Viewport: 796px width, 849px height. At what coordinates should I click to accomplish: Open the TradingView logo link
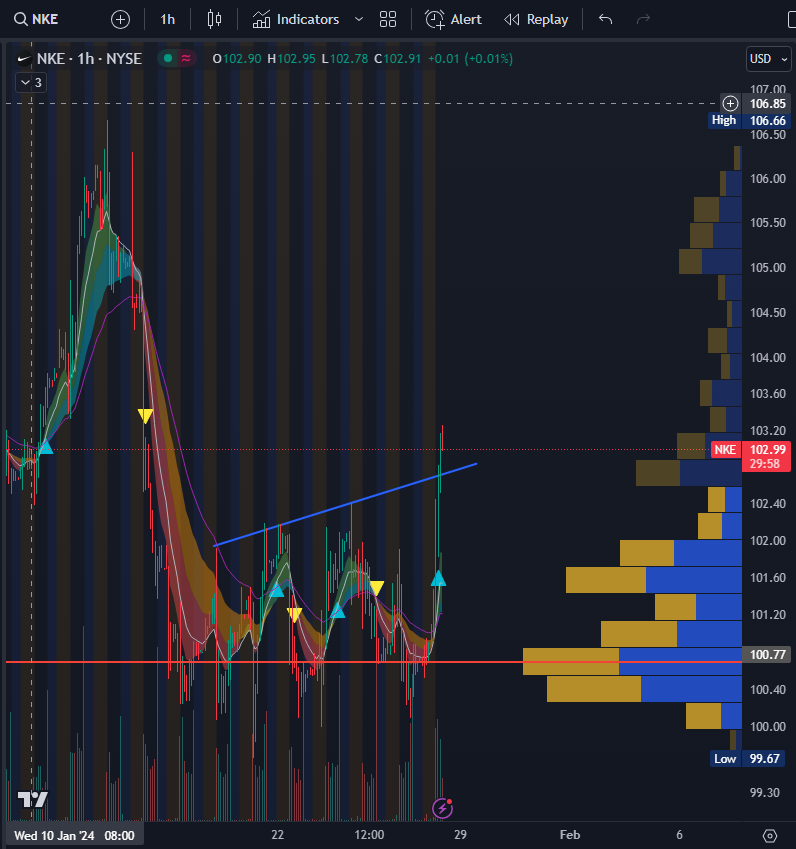32,799
